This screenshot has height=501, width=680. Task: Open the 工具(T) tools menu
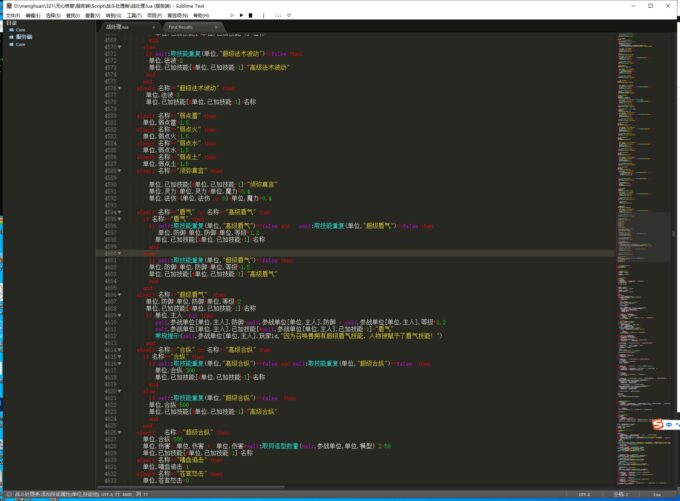point(132,16)
